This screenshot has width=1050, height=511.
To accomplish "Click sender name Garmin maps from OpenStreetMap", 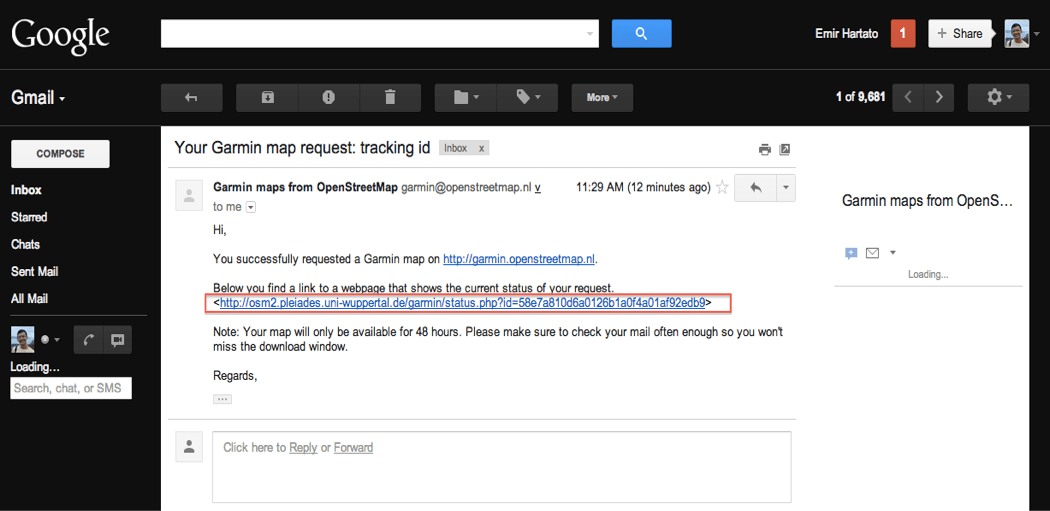I will 305,188.
